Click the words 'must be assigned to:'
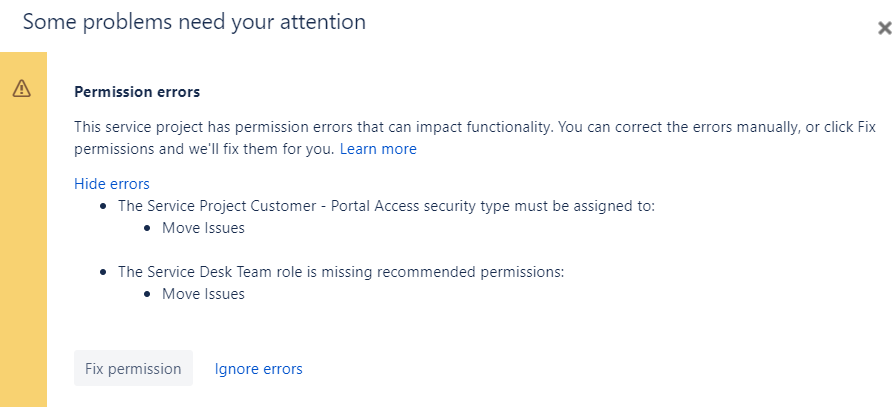892x407 pixels. point(585,206)
